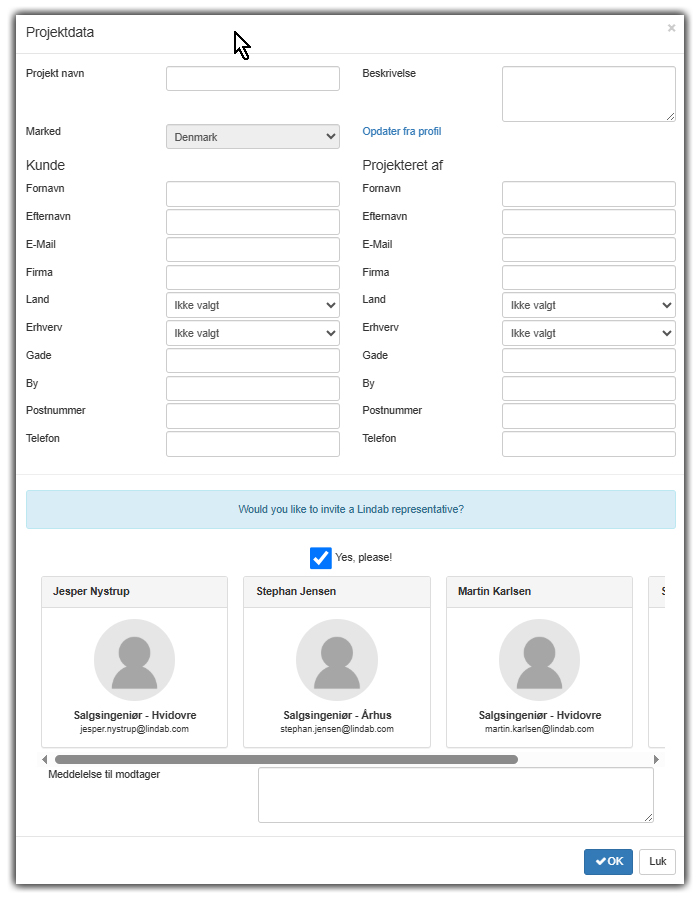The image size is (700, 900).
Task: Click the right arrow of the representatives scrollbar
Action: (x=656, y=760)
